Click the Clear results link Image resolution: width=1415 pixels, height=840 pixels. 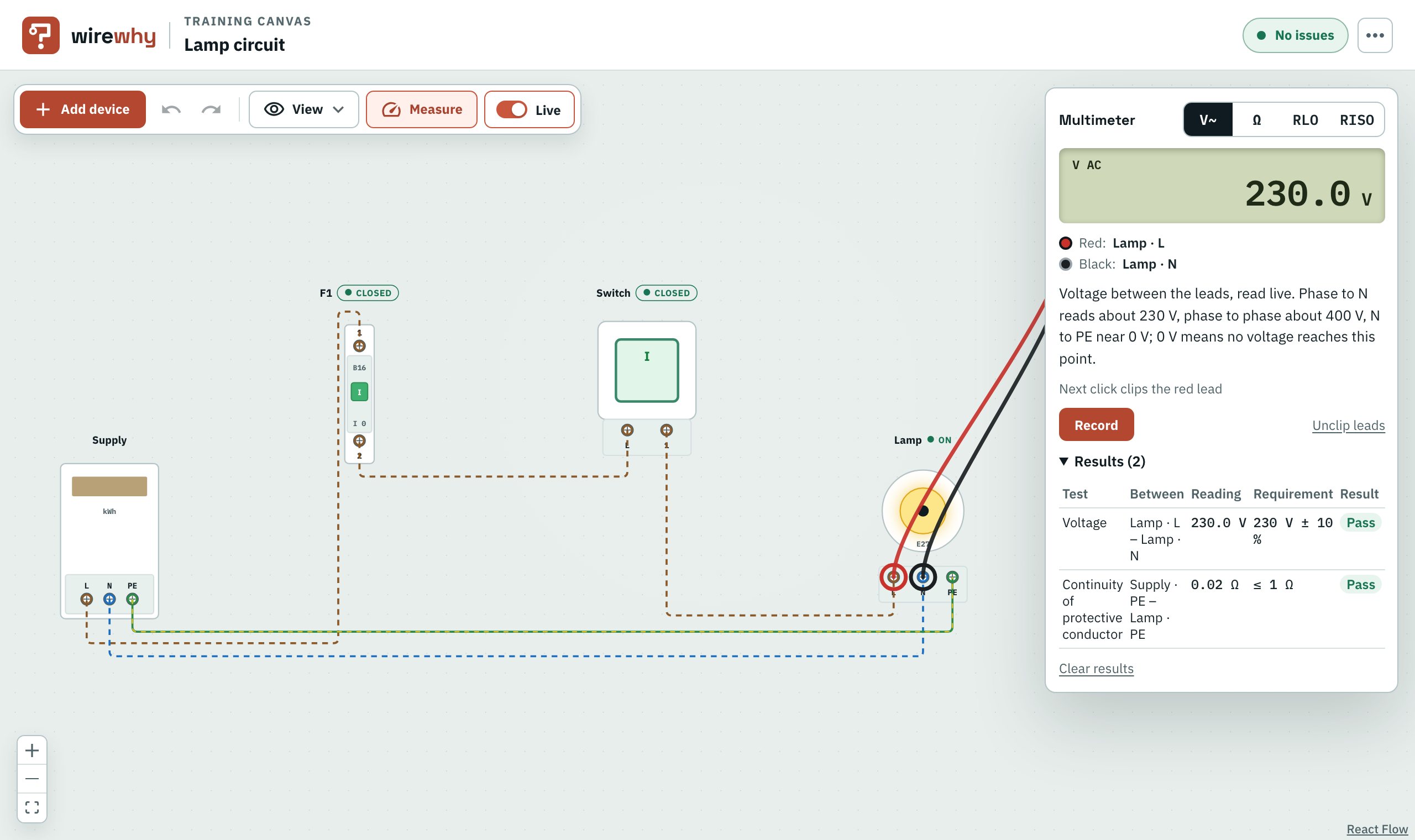pos(1096,669)
